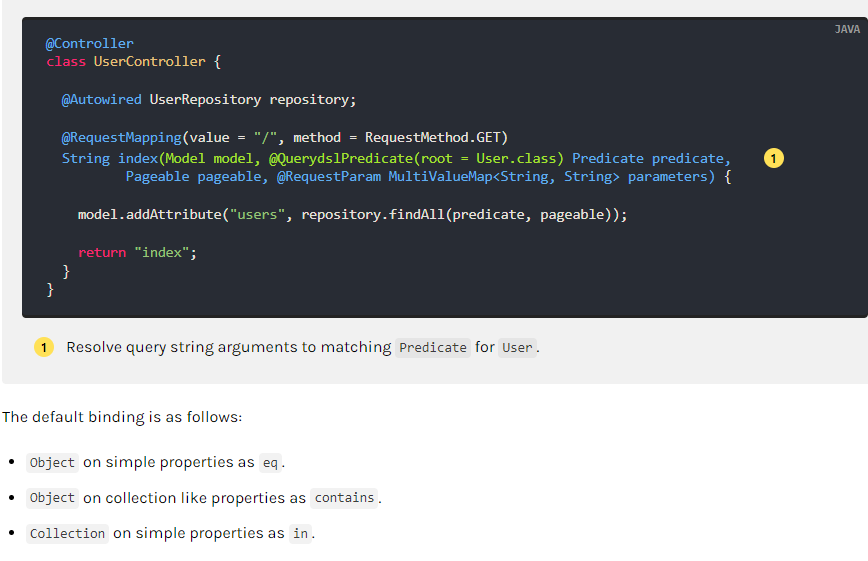The width and height of the screenshot is (868, 561).
Task: Click the UserController class name
Action: [x=150, y=62]
